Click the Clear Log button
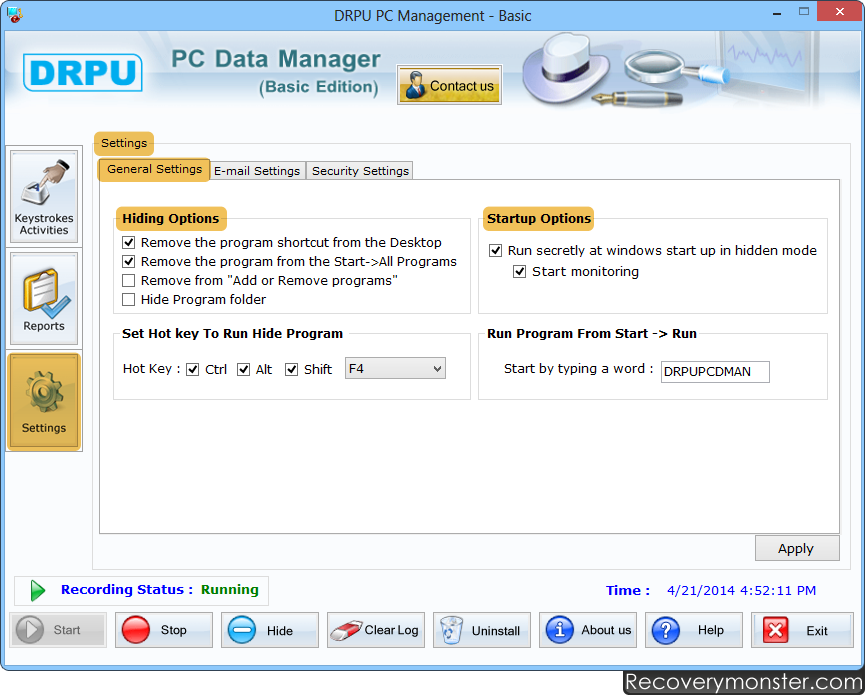865x695 pixels. click(x=376, y=630)
